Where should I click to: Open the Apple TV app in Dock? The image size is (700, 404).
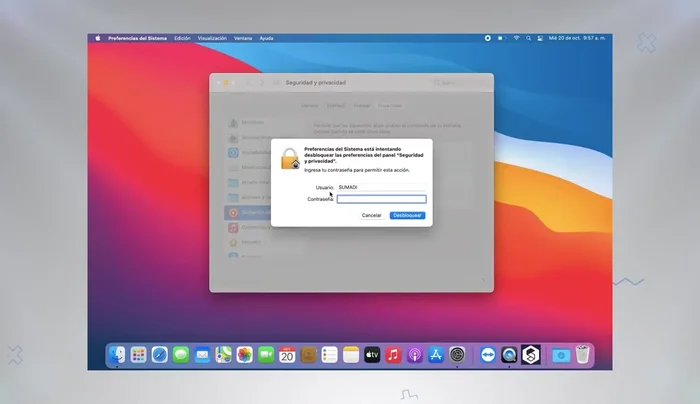[372, 354]
